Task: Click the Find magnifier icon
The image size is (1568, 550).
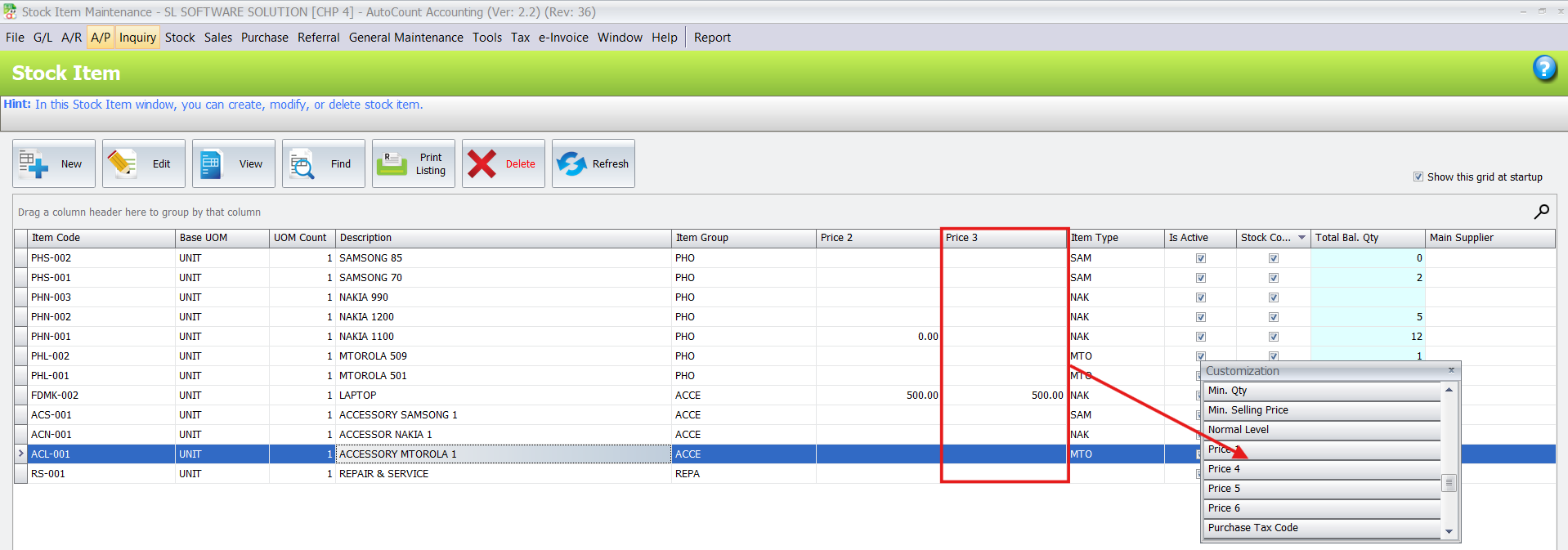Action: [302, 164]
